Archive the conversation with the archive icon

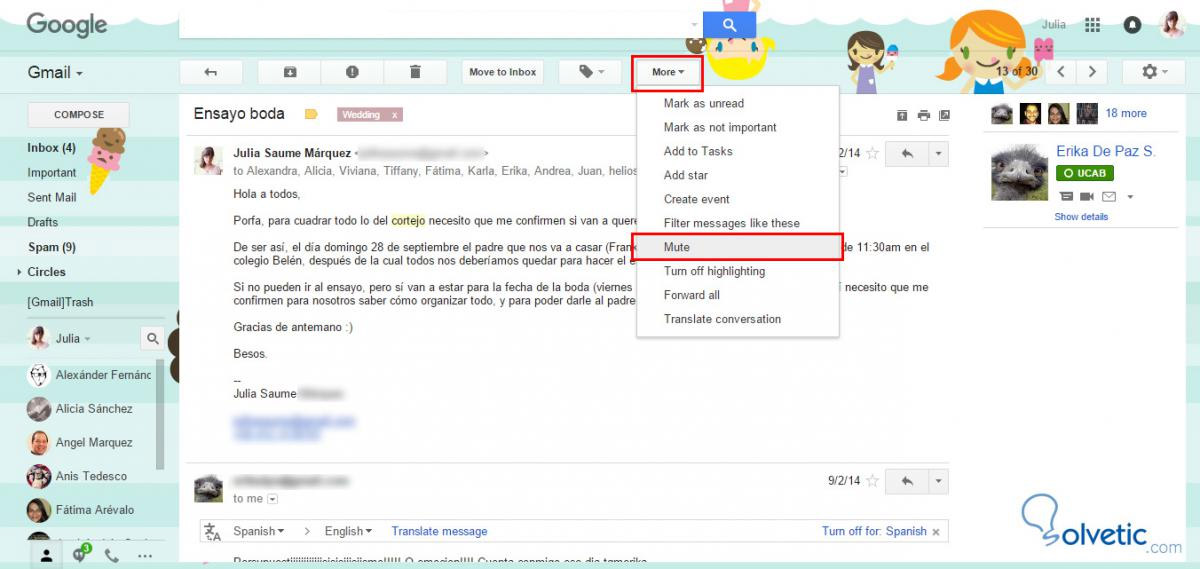[290, 72]
